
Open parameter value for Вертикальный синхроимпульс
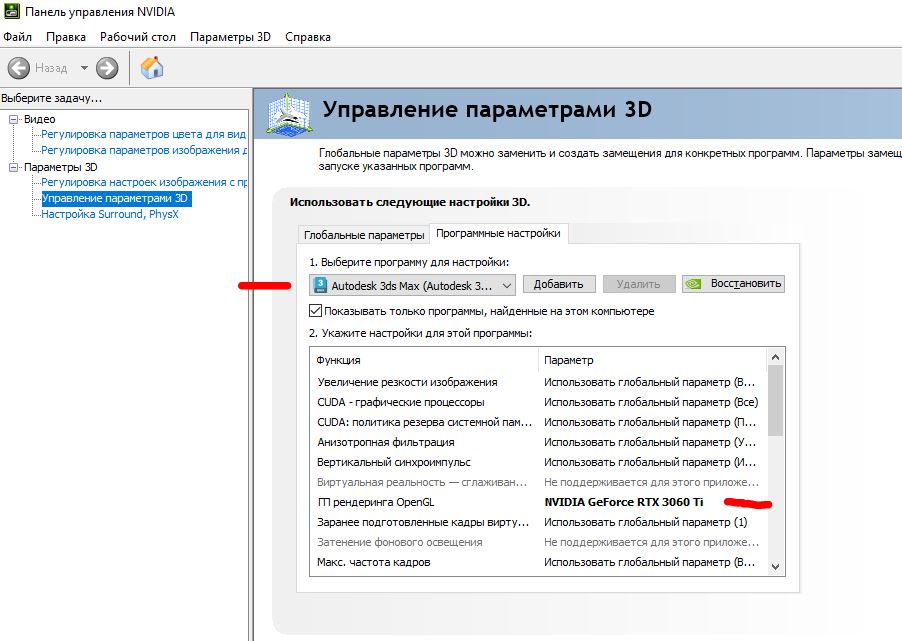point(650,462)
